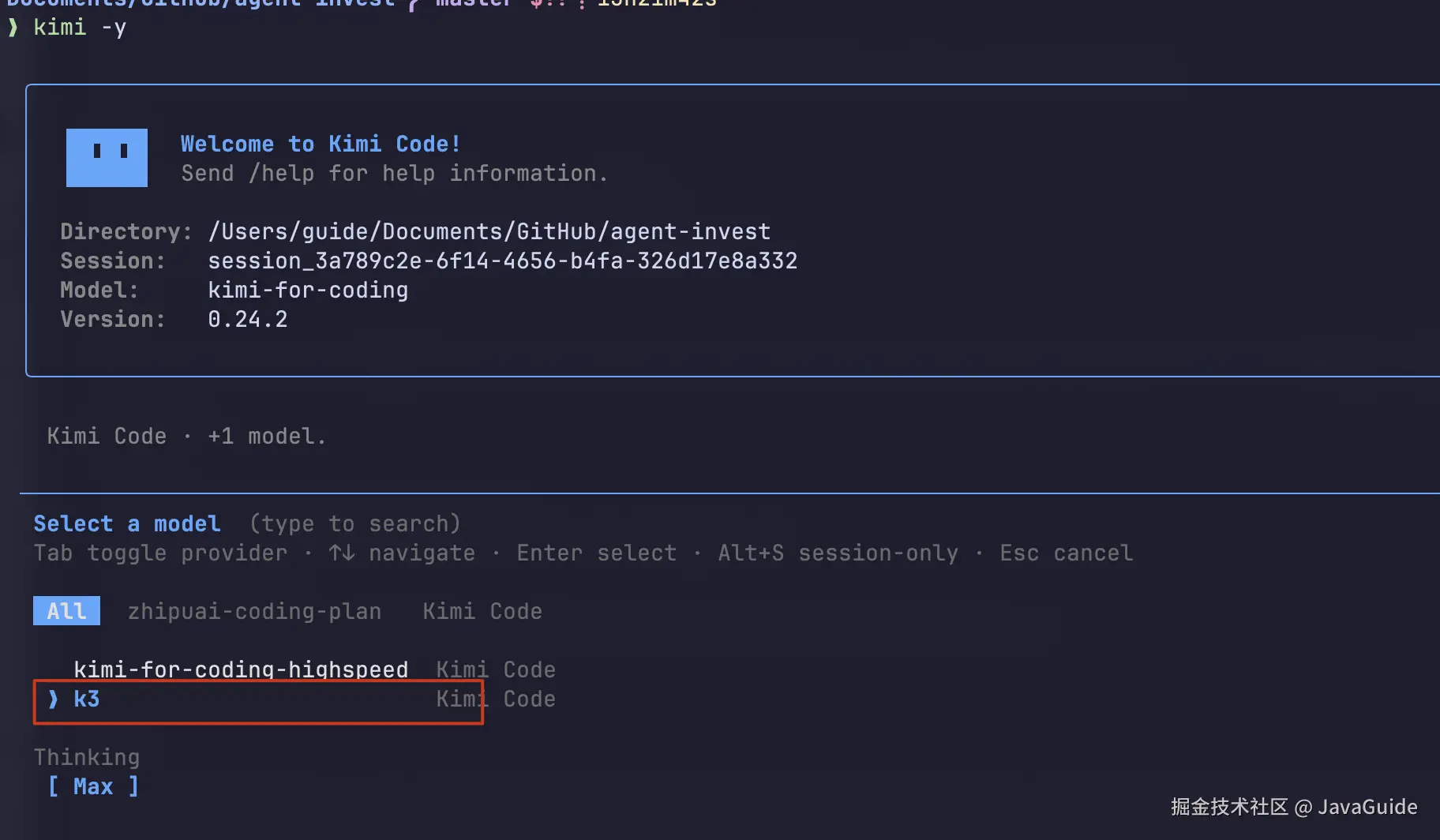1440x840 pixels.
Task: Click the shell prompt chevron before kimi -y
Action: [13, 28]
